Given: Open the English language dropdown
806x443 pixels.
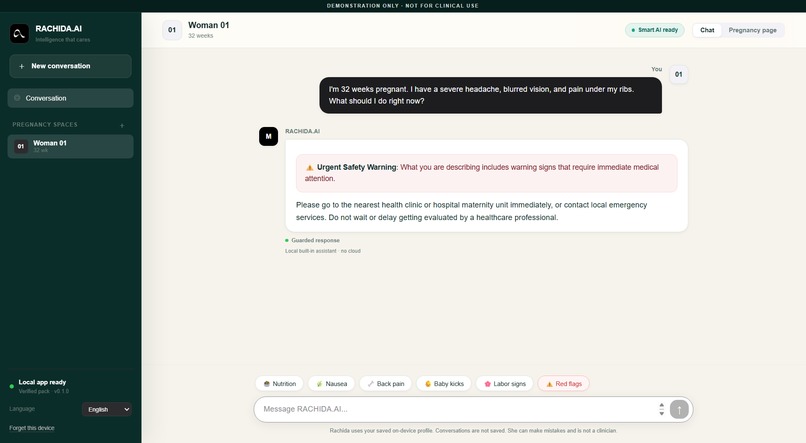Looking at the screenshot, I should click(x=107, y=410).
